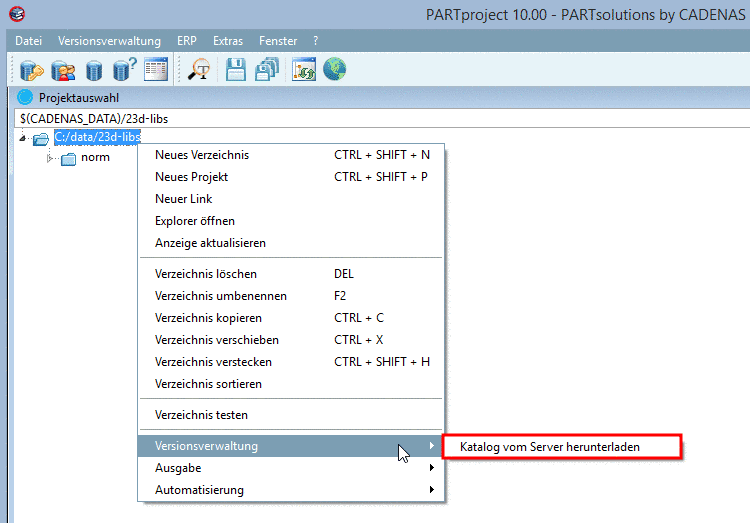
Task: Open the ? help menu
Action: [316, 41]
